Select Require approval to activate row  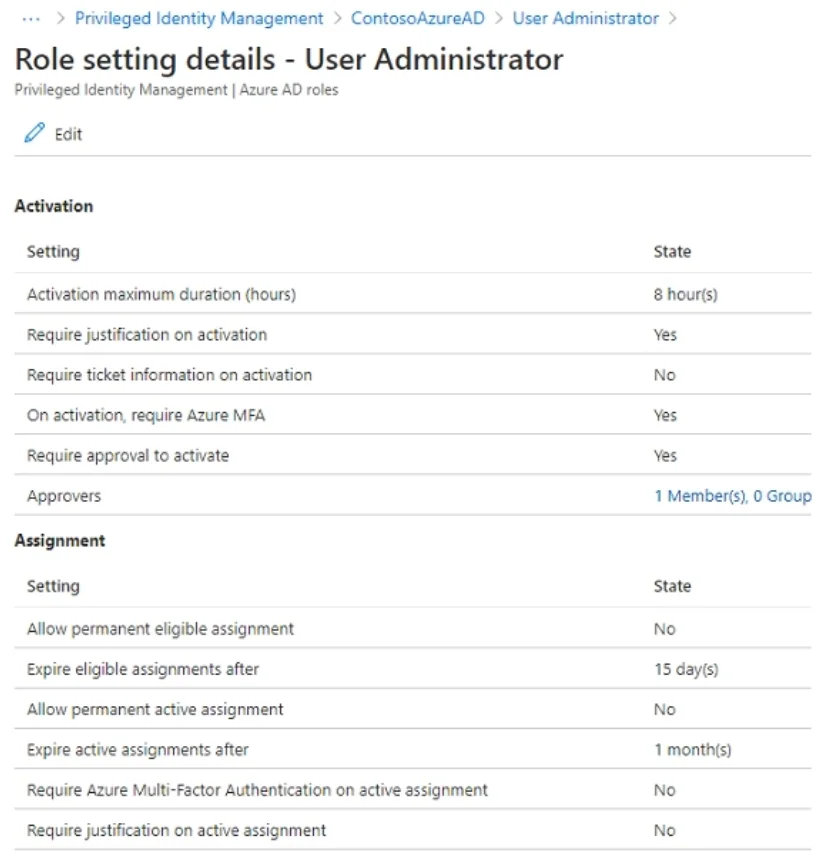[x=413, y=455]
